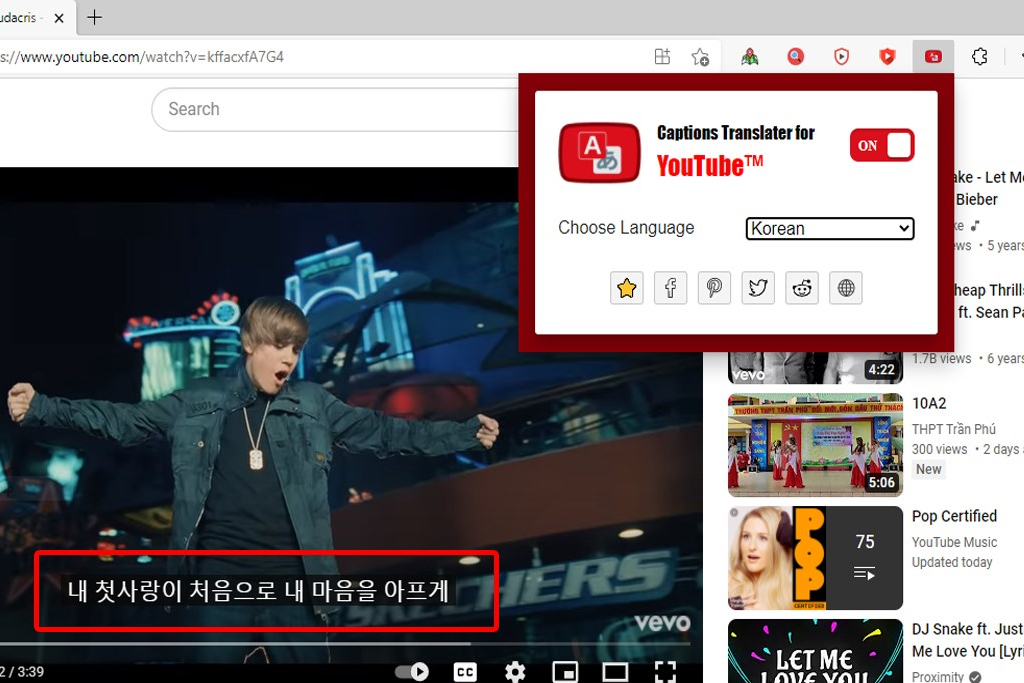1024x683 pixels.
Task: Click the star rating button in popup
Action: coord(626,288)
